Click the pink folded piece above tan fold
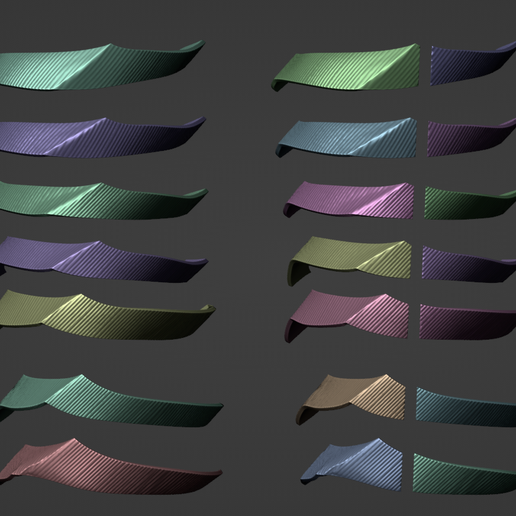Screen dimensions: 516x516 (x=348, y=315)
